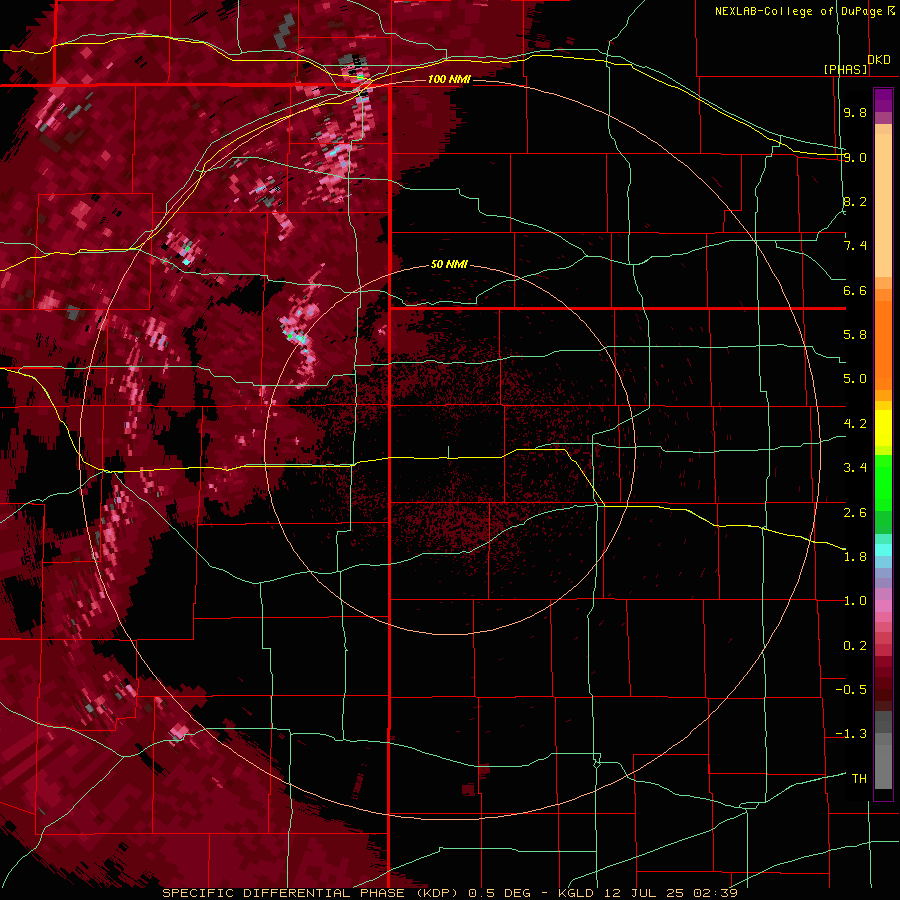Select the 1.0 legend value

855,601
